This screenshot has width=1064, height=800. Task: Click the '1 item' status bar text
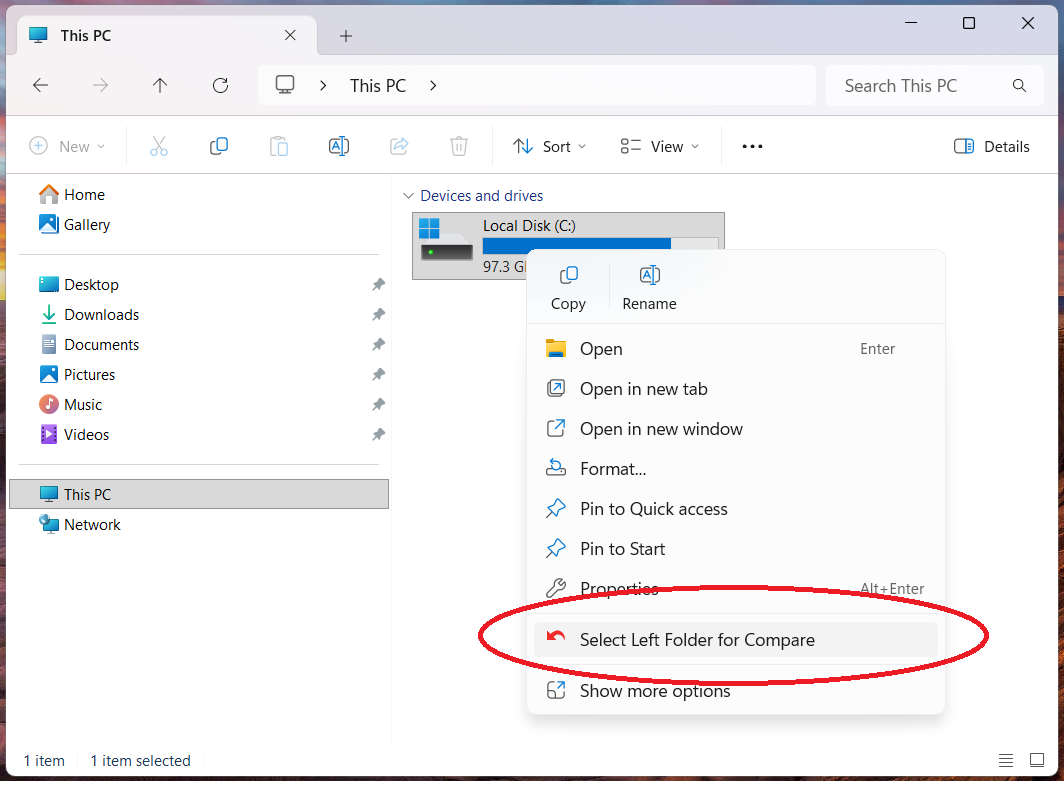tap(44, 761)
